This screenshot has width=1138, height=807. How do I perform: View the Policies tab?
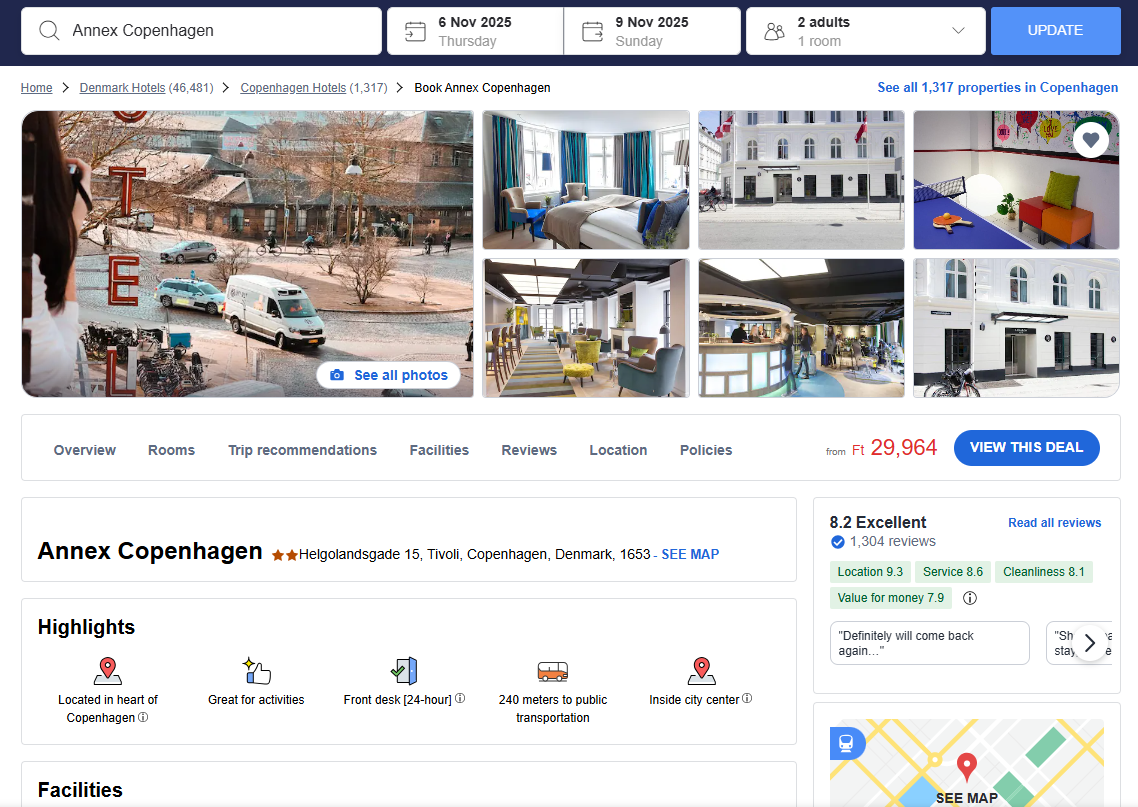click(706, 450)
